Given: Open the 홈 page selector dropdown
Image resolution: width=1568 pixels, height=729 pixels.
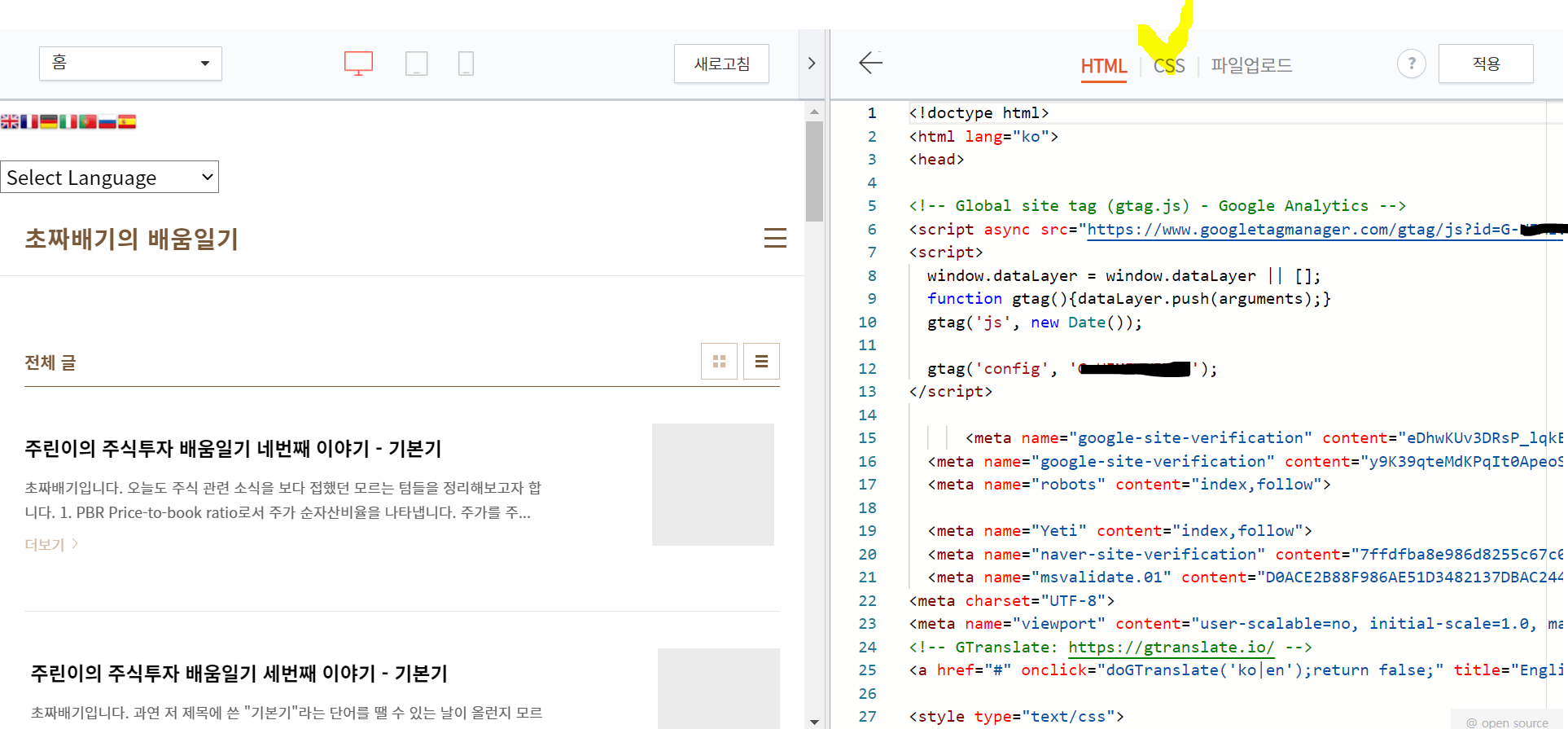Looking at the screenshot, I should (x=130, y=64).
